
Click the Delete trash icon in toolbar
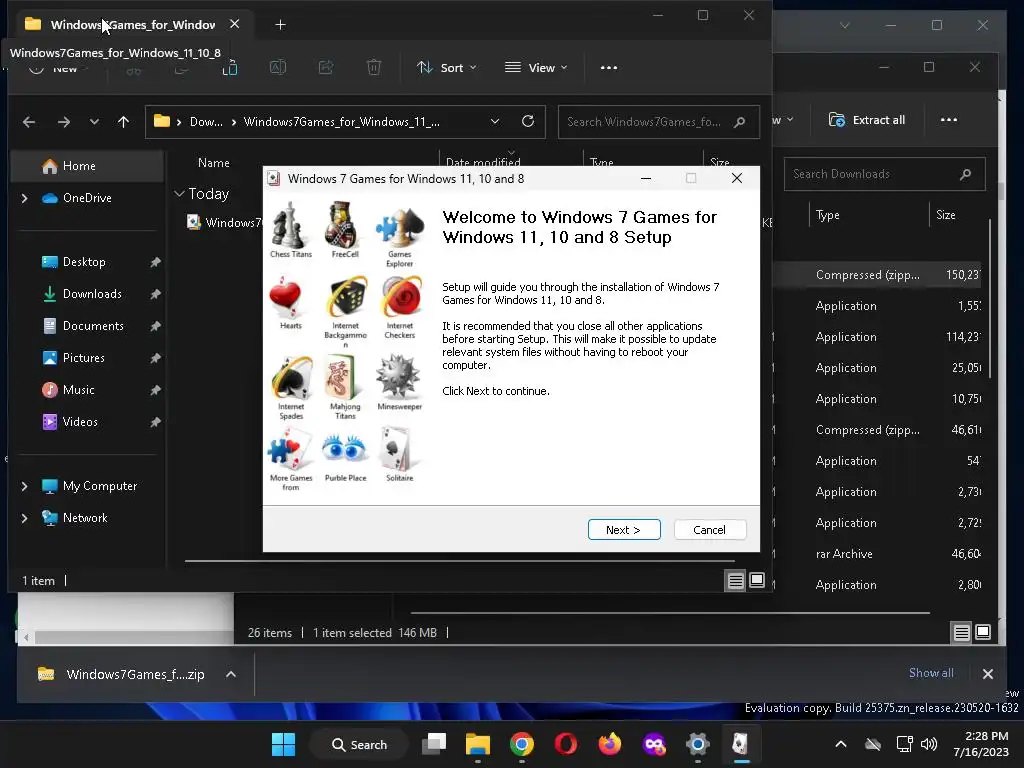pos(374,67)
